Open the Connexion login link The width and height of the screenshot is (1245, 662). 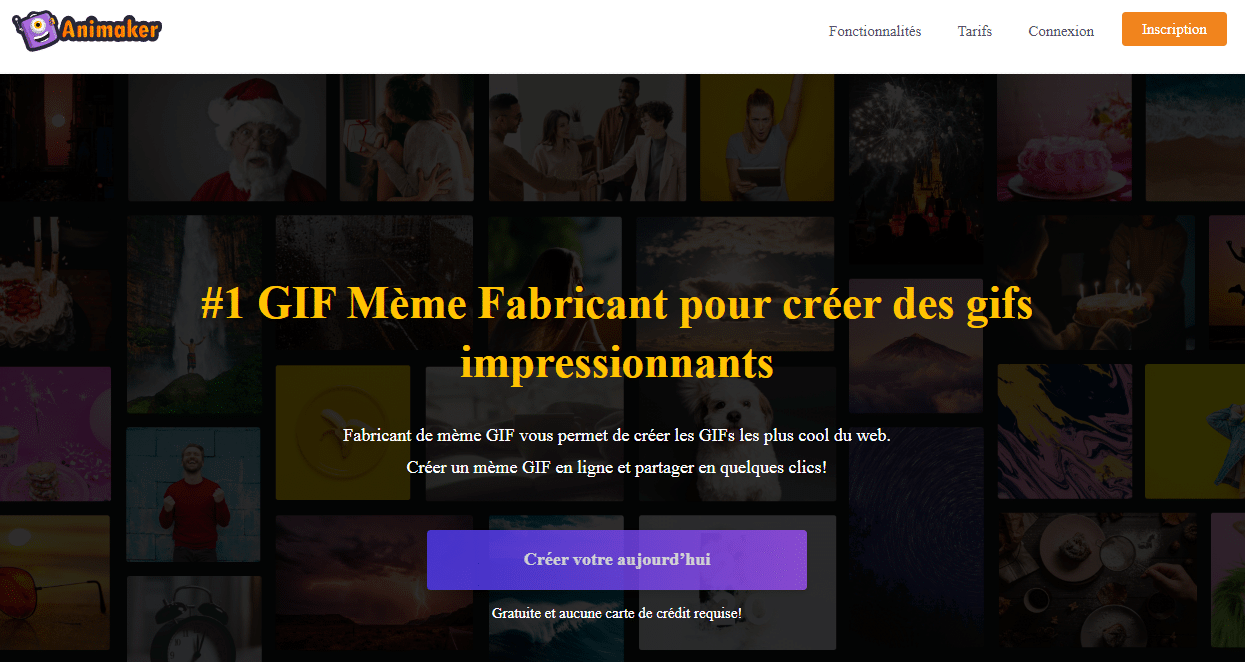pyautogui.click(x=1060, y=31)
